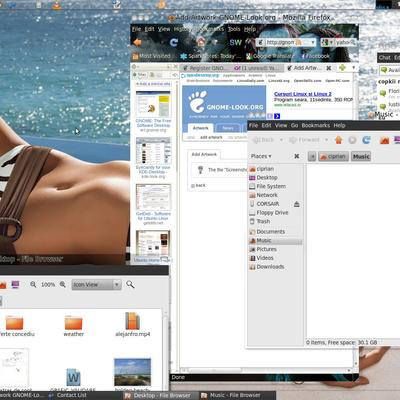Open File menu in Music file browser
The height and width of the screenshot is (400, 400).
[253, 125]
